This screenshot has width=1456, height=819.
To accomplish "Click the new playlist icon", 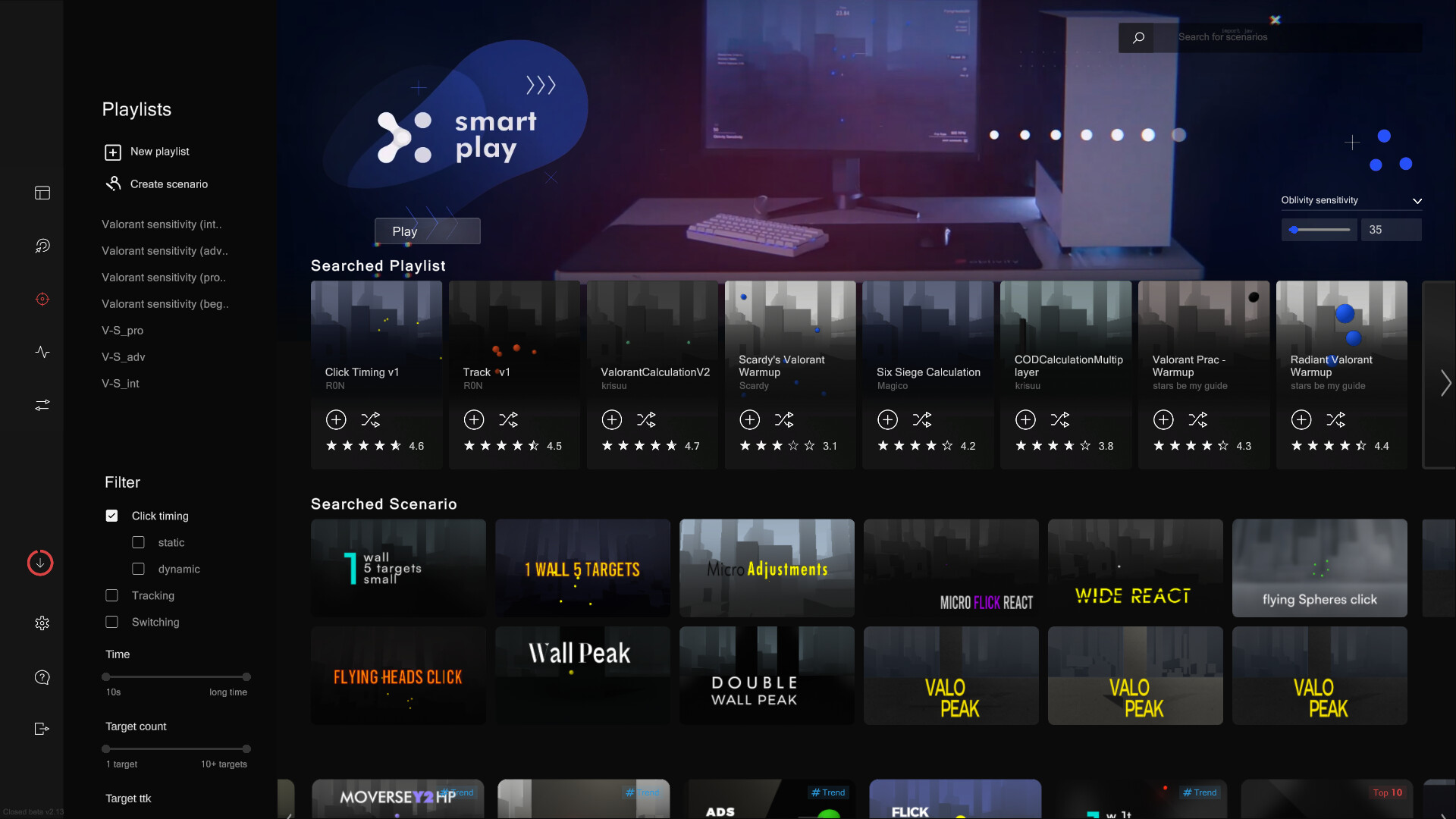I will pyautogui.click(x=112, y=151).
